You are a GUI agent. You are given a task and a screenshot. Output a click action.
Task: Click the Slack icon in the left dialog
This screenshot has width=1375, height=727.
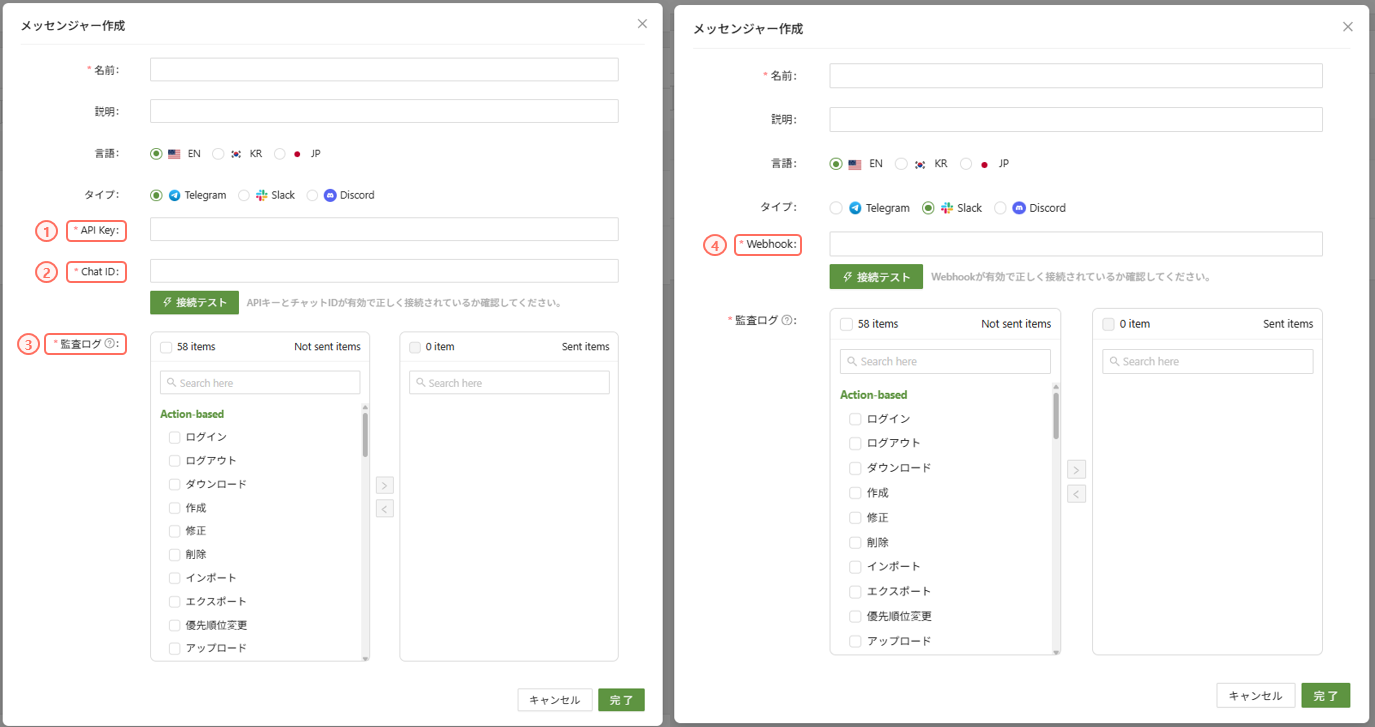coord(262,196)
